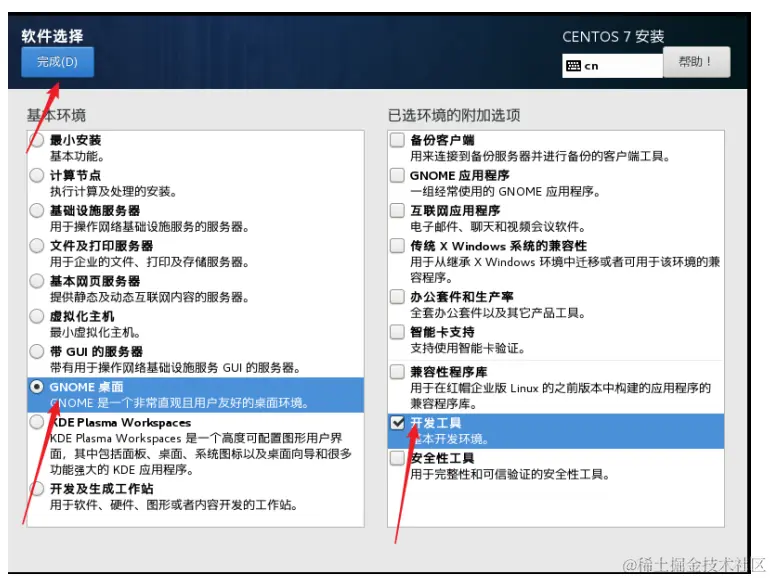Tick the 互联网应用程序 checkbox

397,210
